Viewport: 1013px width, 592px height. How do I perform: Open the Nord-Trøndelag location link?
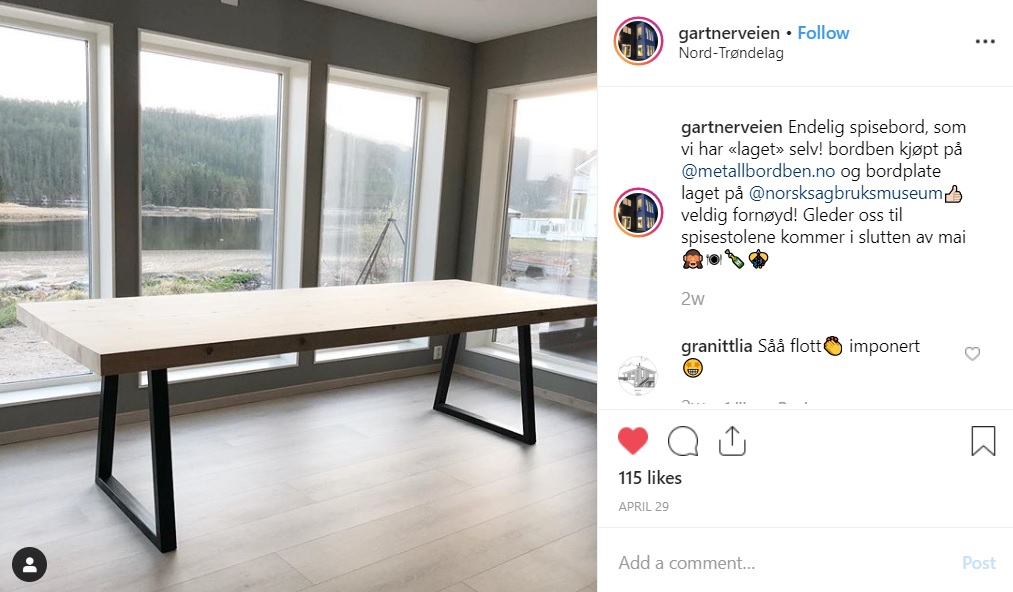(x=731, y=53)
